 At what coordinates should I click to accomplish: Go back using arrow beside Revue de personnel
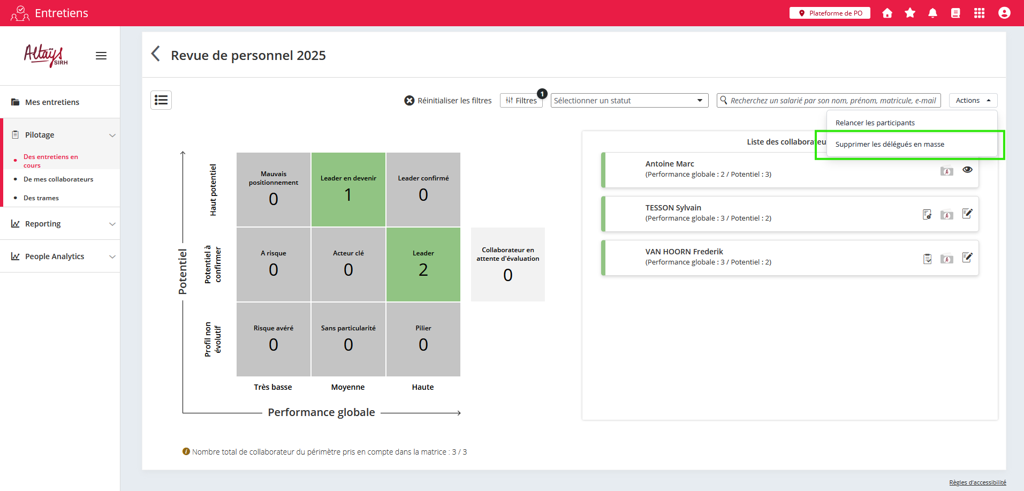(156, 55)
